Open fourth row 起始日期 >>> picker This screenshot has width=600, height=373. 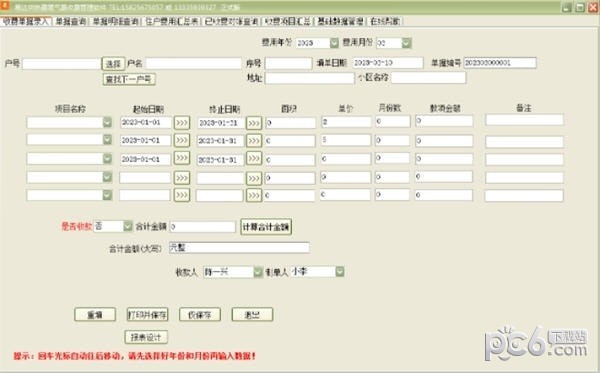coord(182,178)
